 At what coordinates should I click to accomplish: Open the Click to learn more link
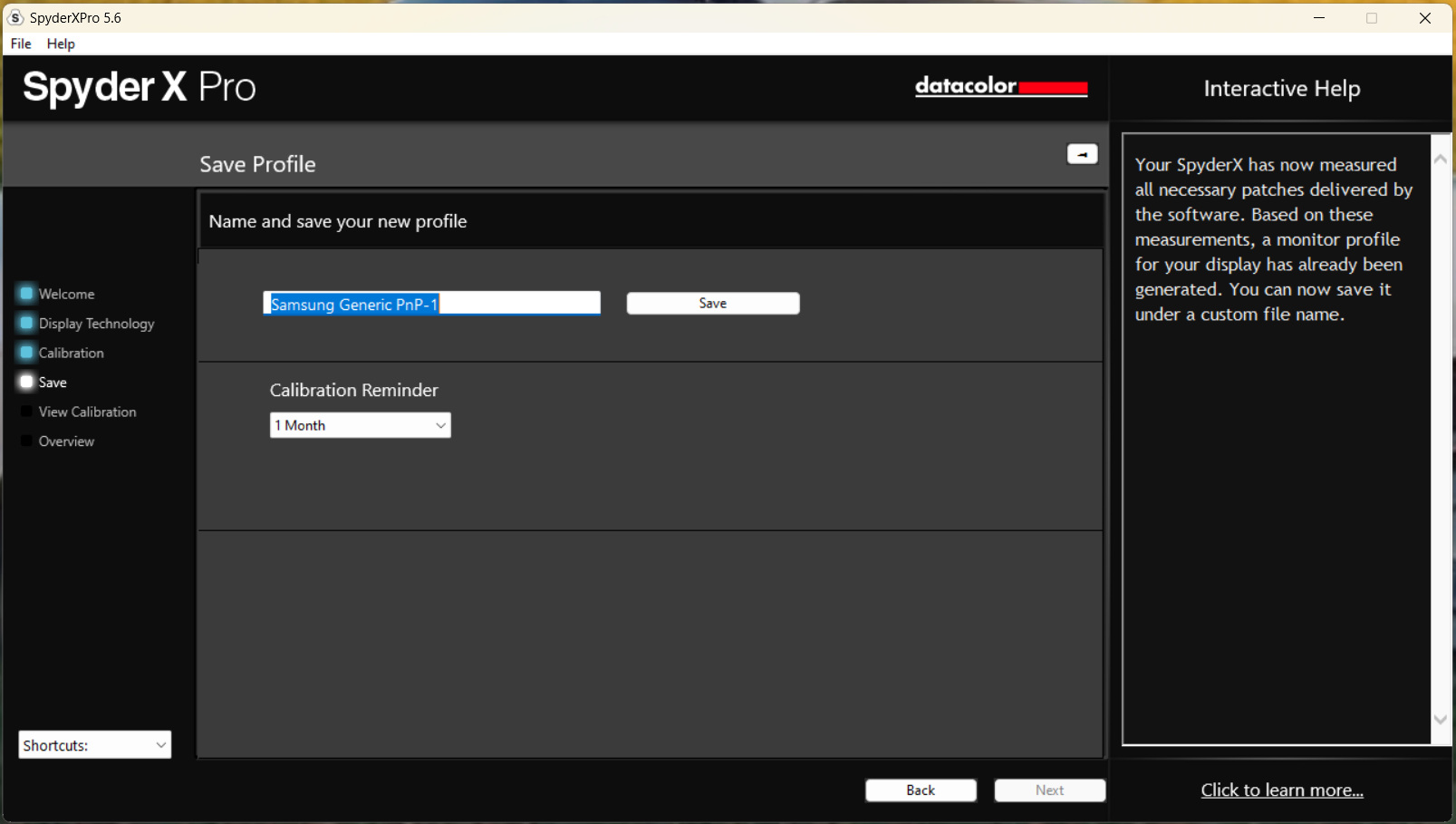click(x=1282, y=790)
